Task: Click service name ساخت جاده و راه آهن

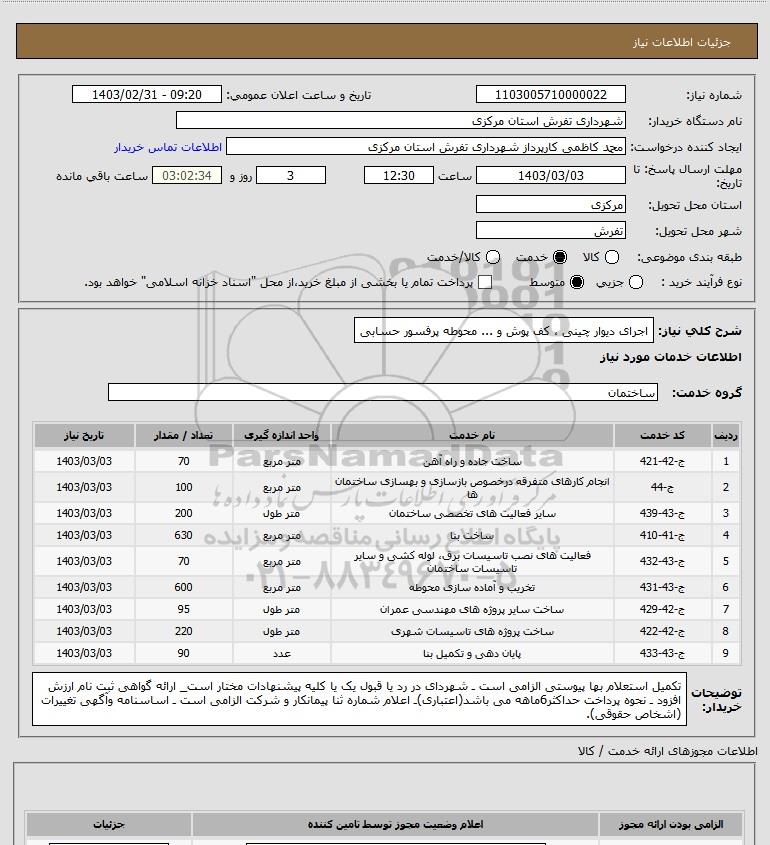Action: pos(472,461)
